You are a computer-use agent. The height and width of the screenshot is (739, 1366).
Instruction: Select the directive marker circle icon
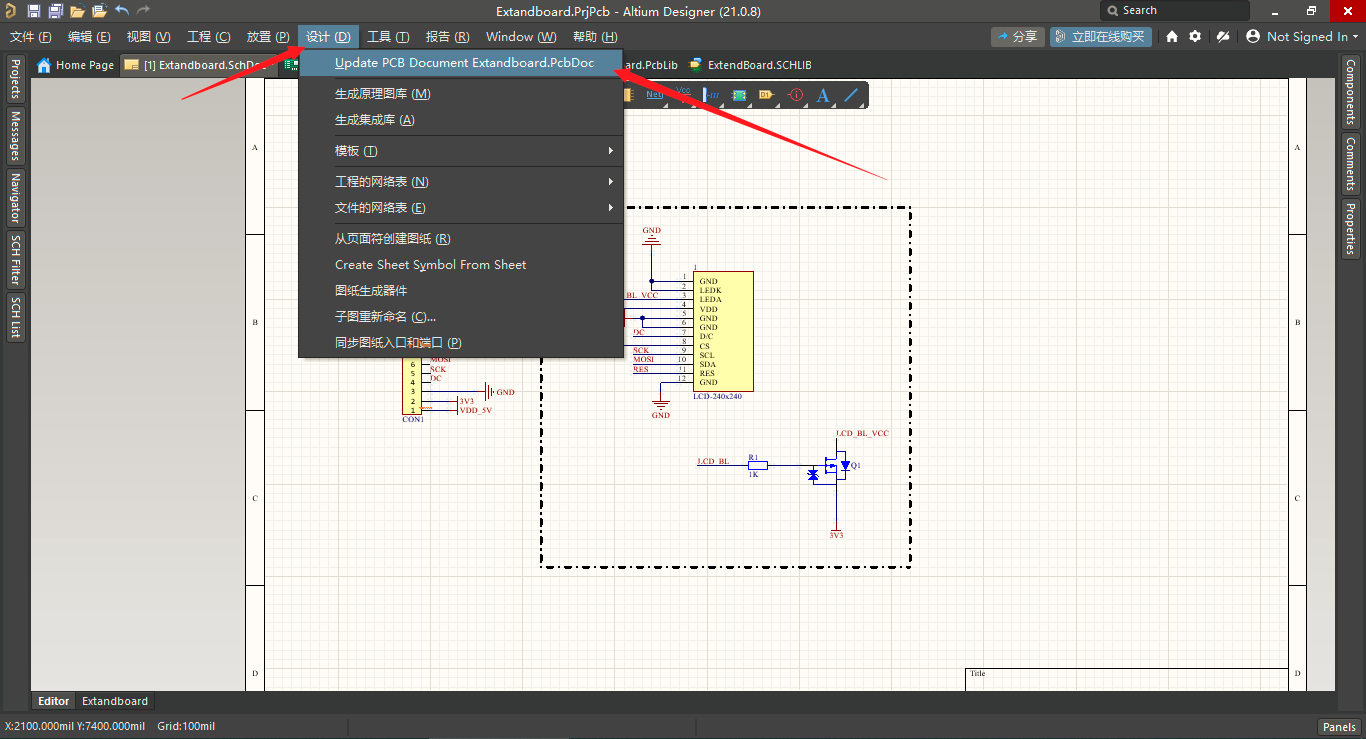pyautogui.click(x=796, y=95)
